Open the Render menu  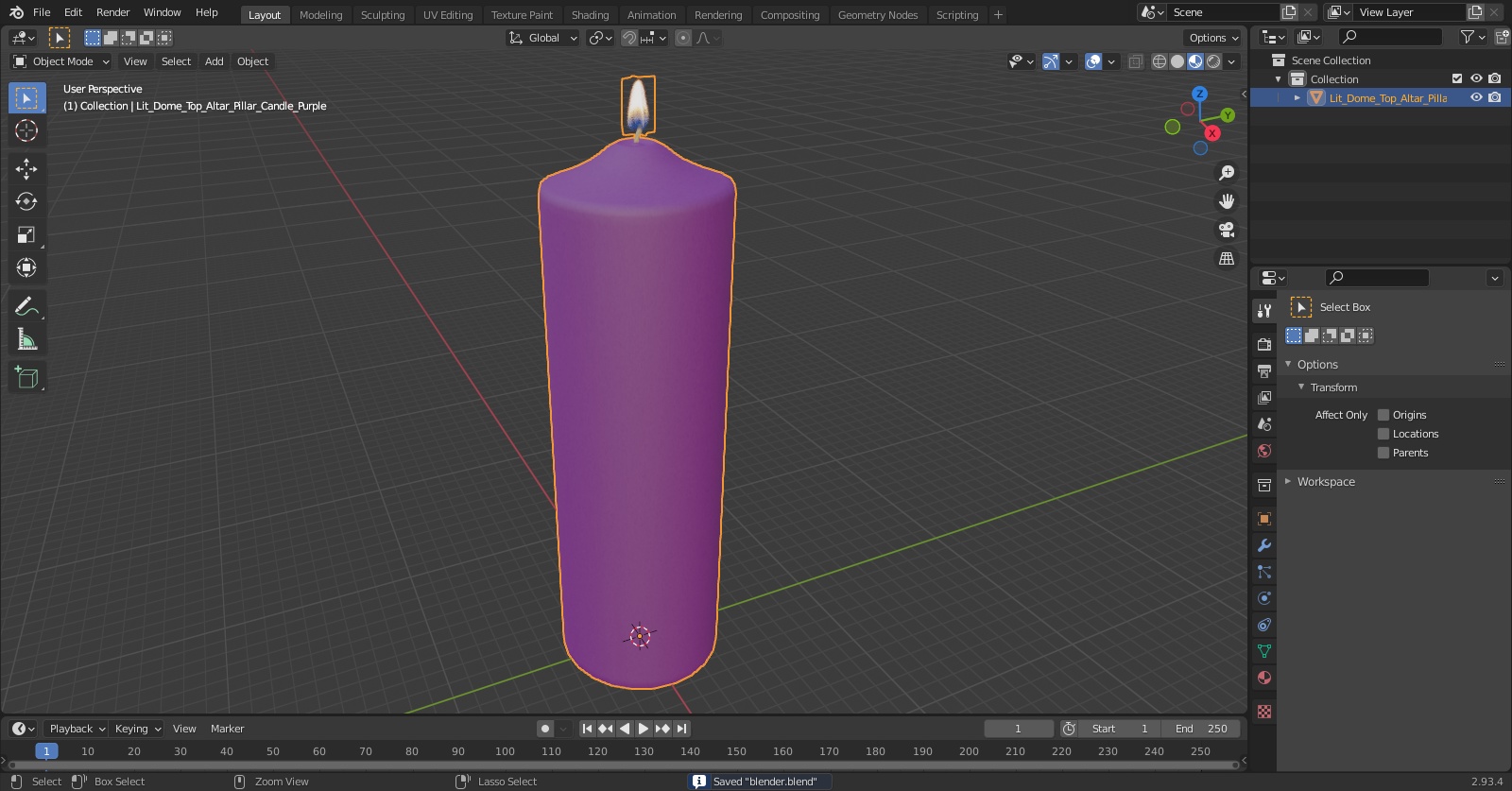[x=112, y=12]
